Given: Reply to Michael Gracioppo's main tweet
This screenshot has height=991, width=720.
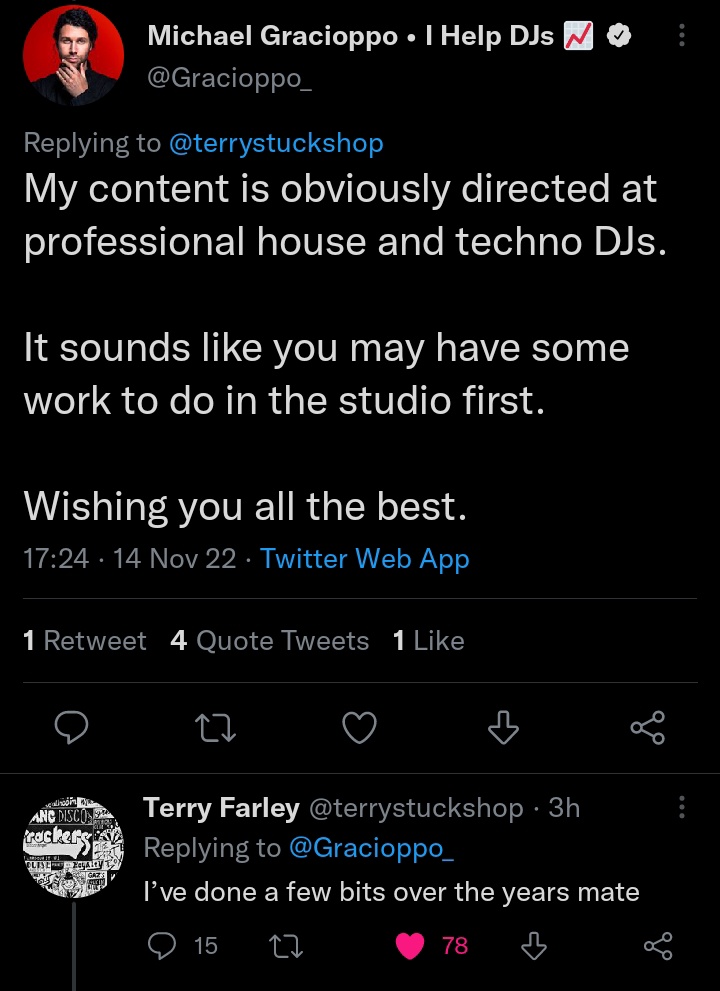Looking at the screenshot, I should click(70, 730).
